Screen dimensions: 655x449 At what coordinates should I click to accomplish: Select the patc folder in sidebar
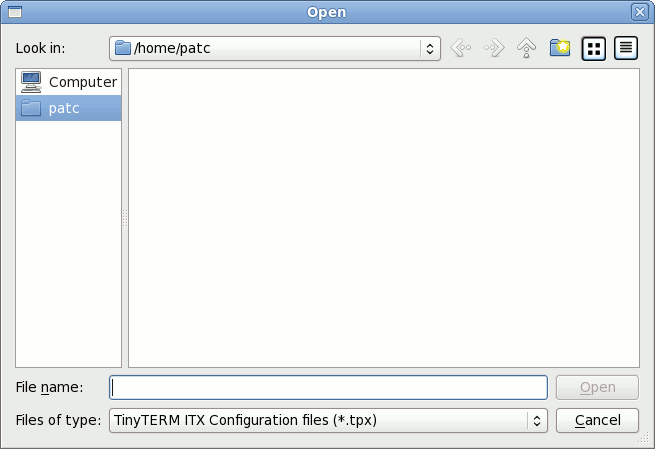coord(69,108)
